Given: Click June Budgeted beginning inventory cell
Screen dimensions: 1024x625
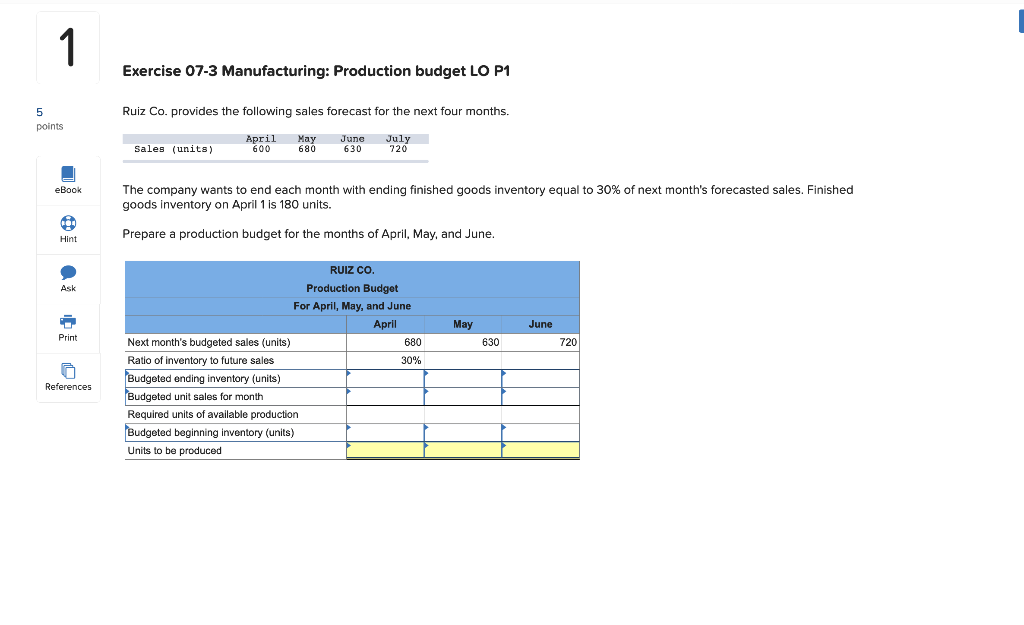Looking at the screenshot, I should (541, 432).
